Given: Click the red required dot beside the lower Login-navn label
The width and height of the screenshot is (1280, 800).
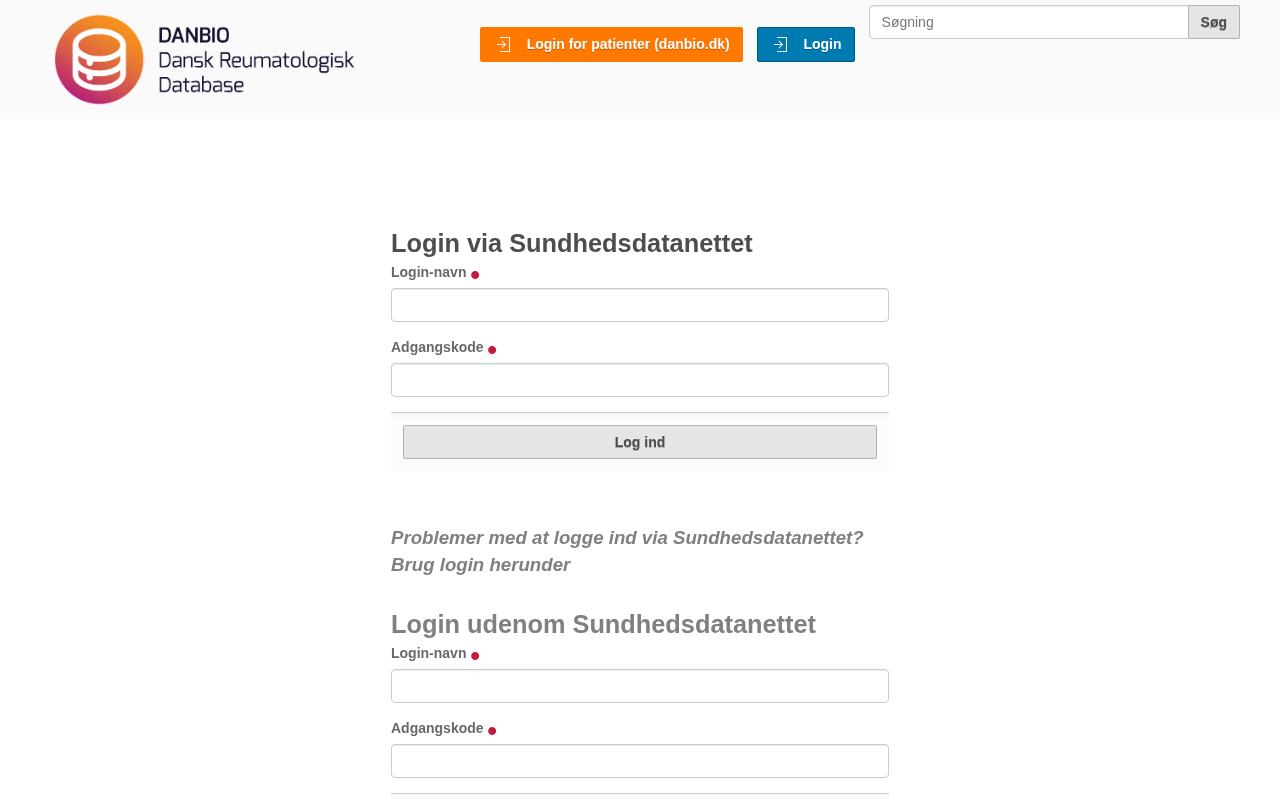Looking at the screenshot, I should pyautogui.click(x=475, y=656).
